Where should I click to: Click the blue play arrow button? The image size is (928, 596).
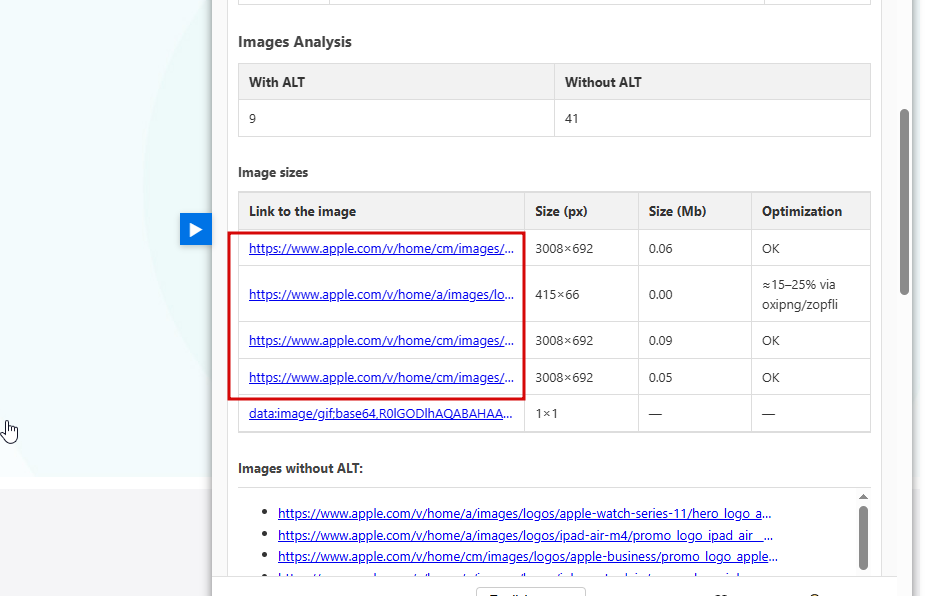(x=196, y=229)
